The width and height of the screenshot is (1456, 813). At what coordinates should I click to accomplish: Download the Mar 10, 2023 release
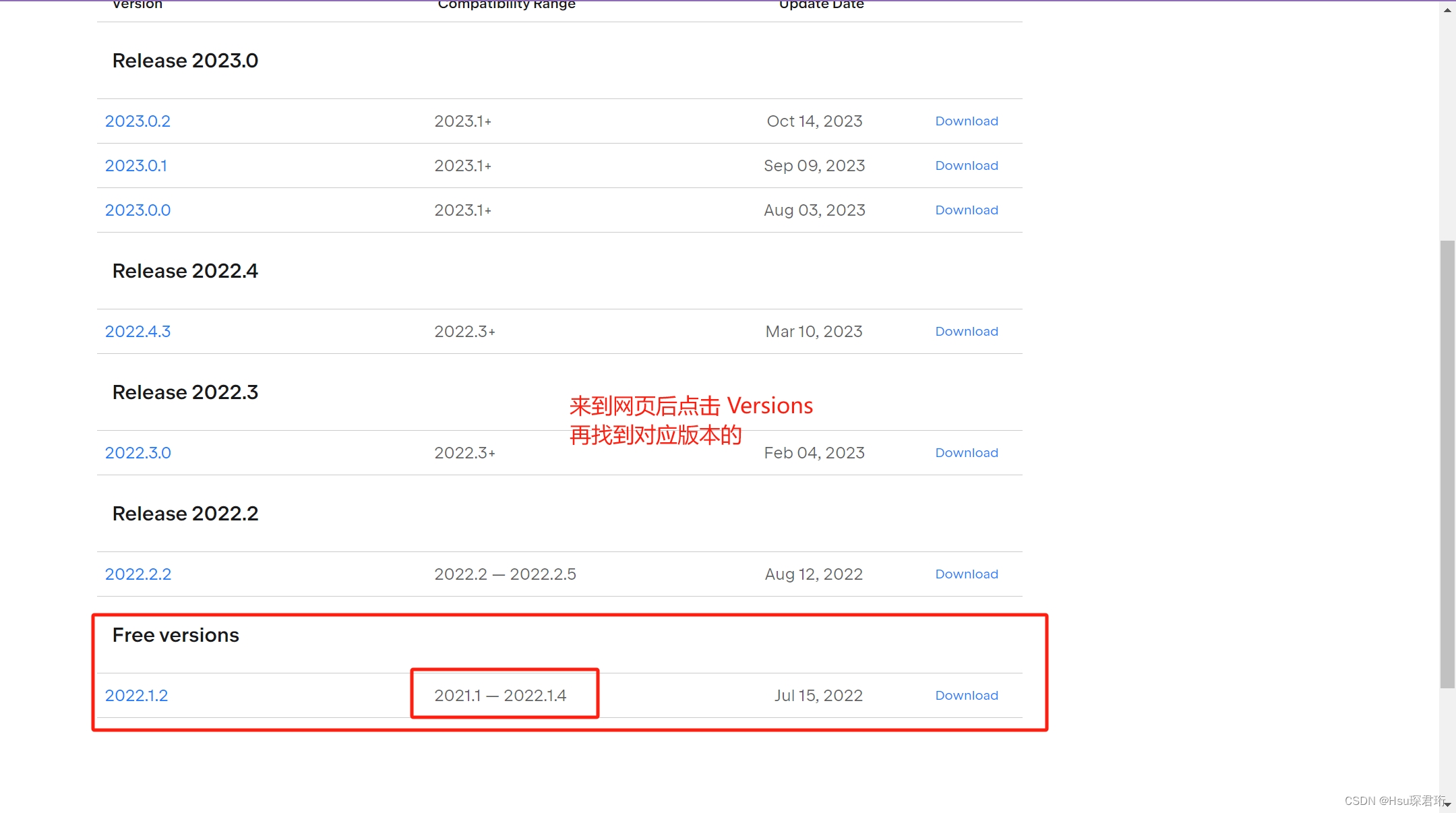[966, 332]
